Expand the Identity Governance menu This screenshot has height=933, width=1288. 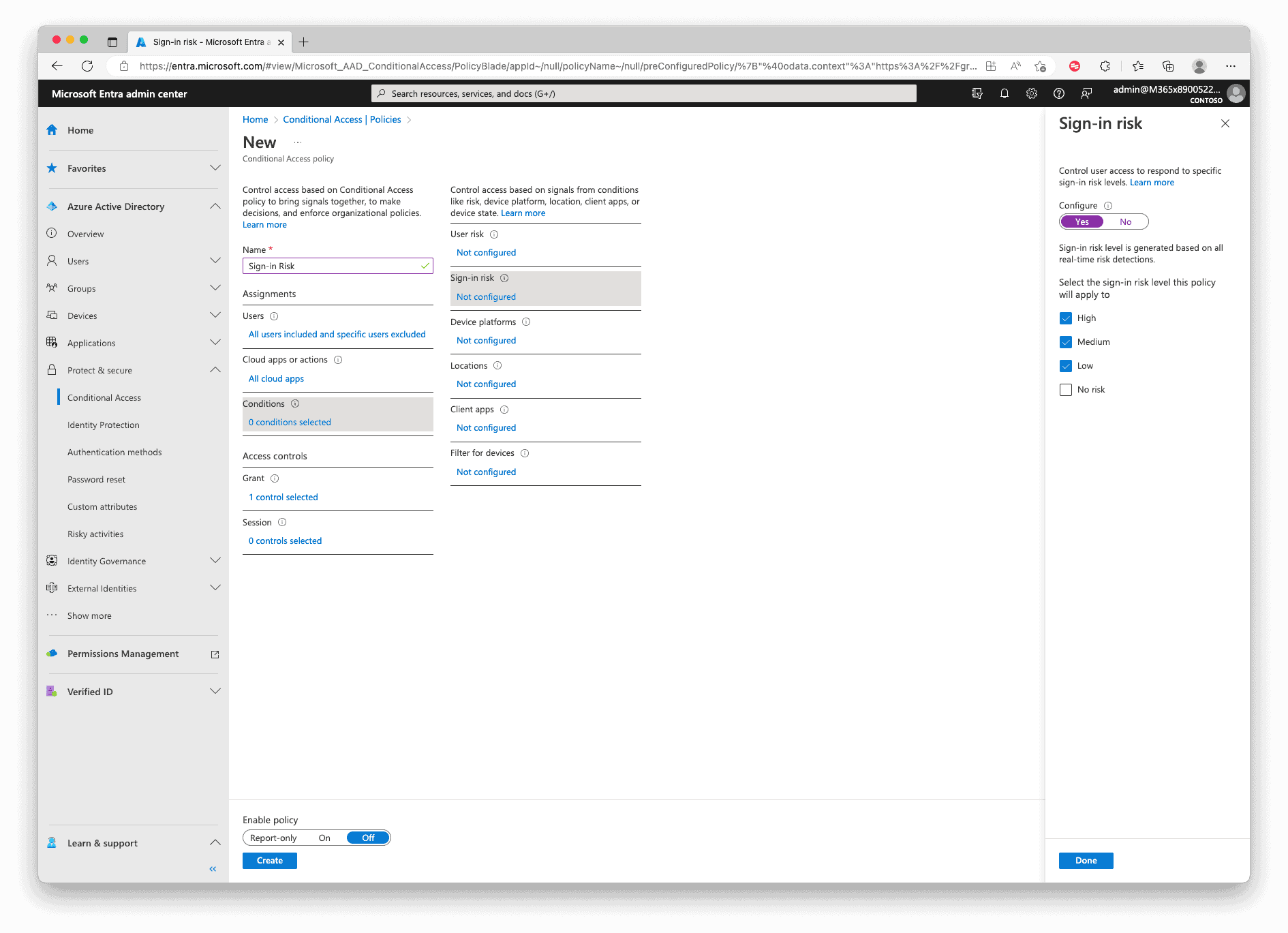(215, 561)
